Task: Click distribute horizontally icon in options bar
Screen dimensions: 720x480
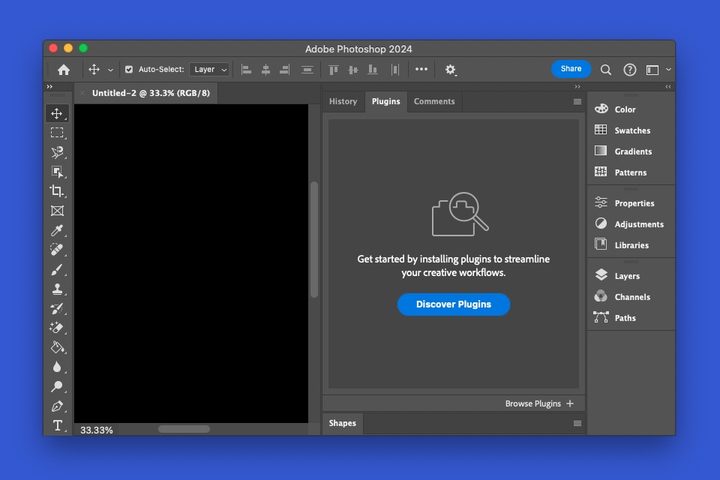Action: click(394, 70)
